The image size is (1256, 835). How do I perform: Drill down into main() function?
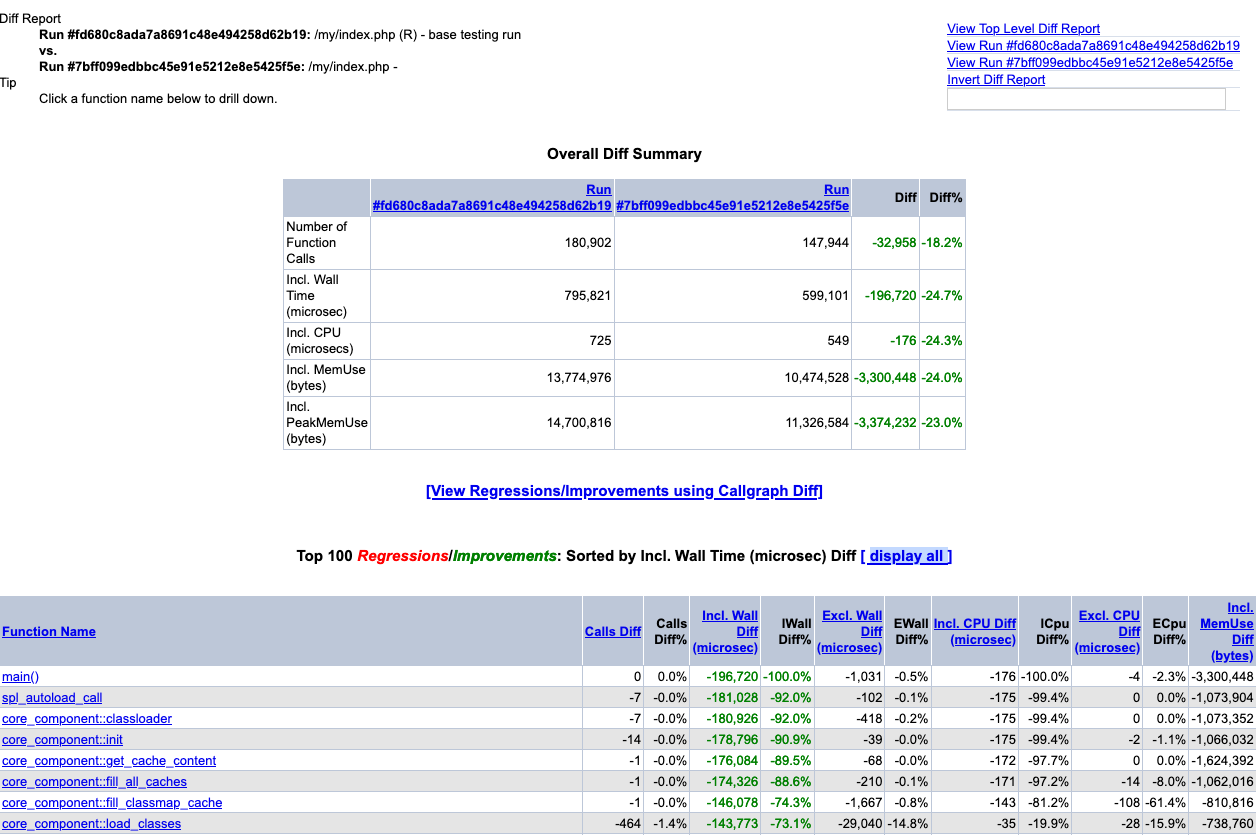(x=20, y=677)
